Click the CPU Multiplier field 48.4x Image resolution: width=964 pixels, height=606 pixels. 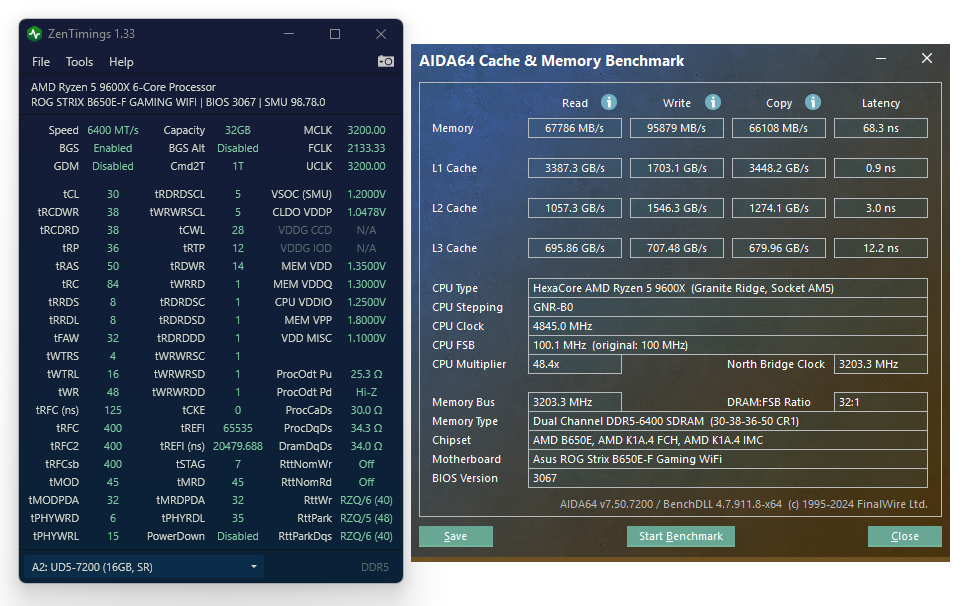575,364
